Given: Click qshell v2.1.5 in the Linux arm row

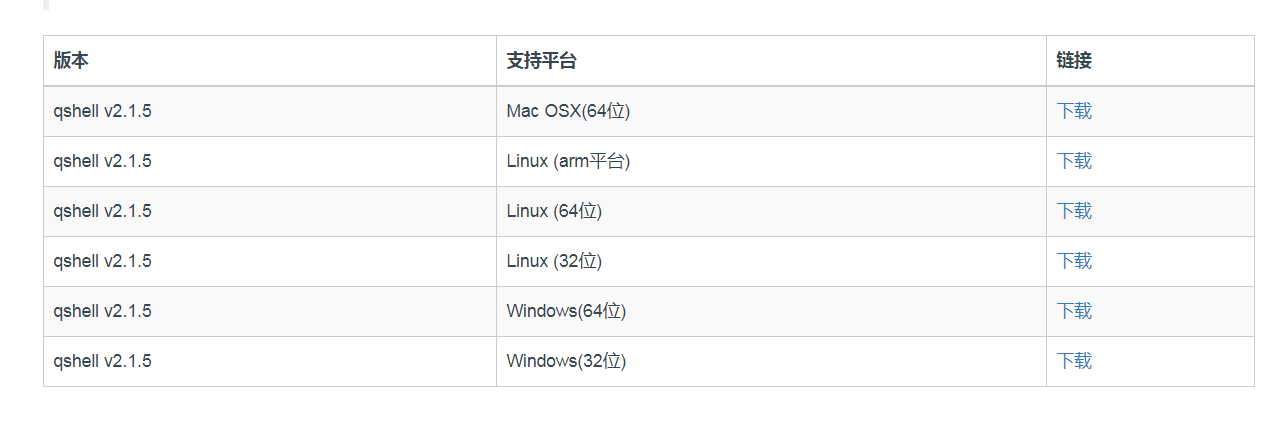Looking at the screenshot, I should (x=103, y=161).
